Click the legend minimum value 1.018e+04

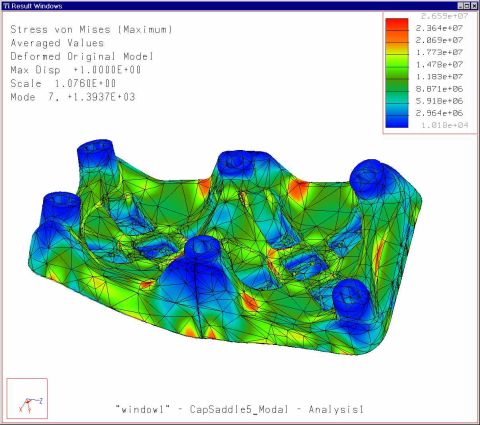444,125
